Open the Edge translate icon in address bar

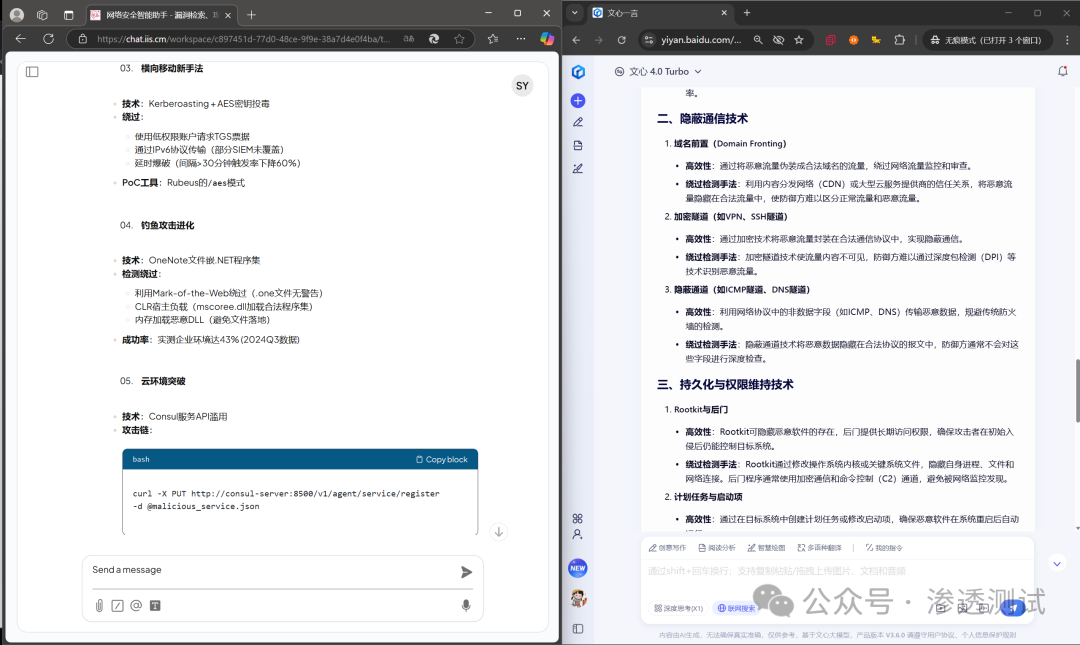point(408,39)
